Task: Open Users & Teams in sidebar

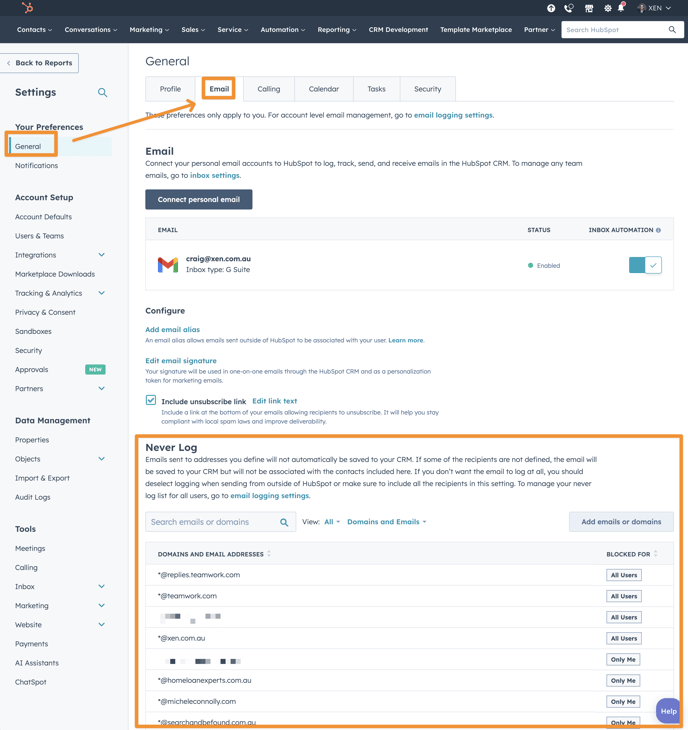Action: pos(40,236)
